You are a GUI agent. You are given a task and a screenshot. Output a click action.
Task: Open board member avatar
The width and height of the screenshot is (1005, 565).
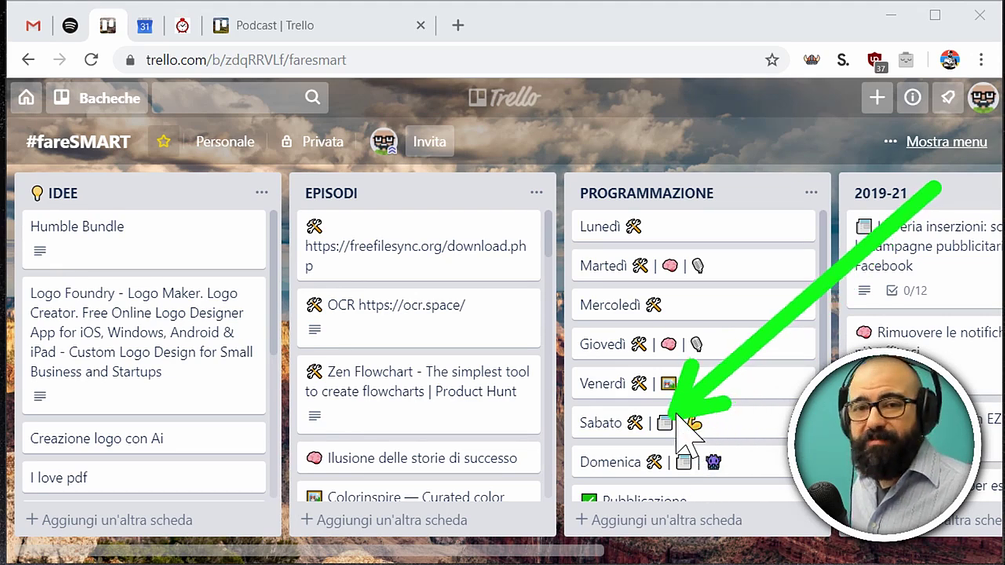pyautogui.click(x=384, y=142)
